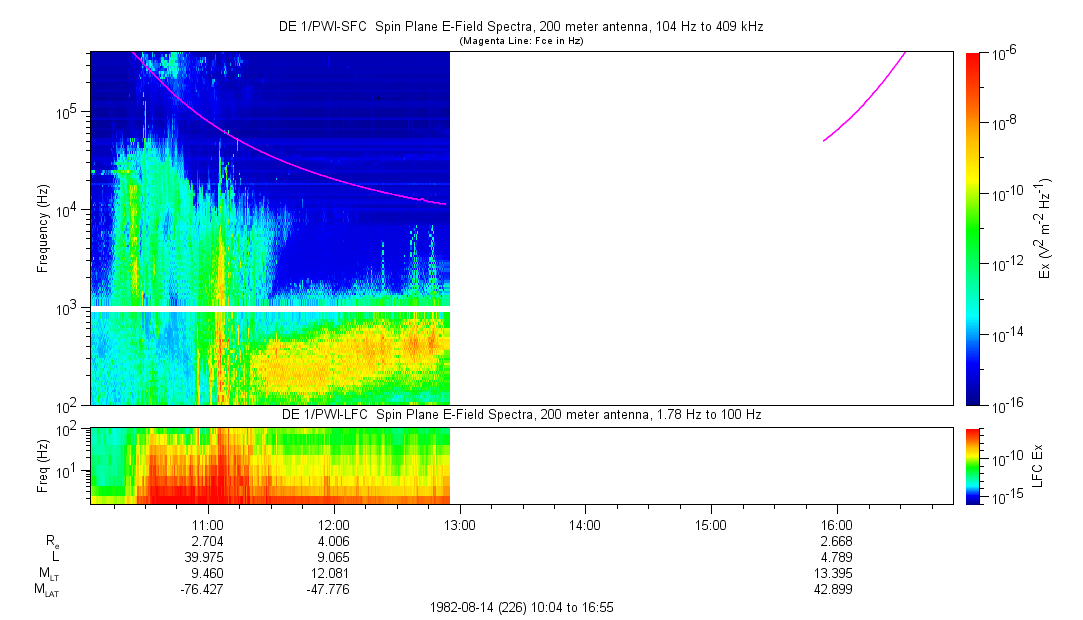
Task: Select the 13:00 time tick label
Action: point(459,524)
